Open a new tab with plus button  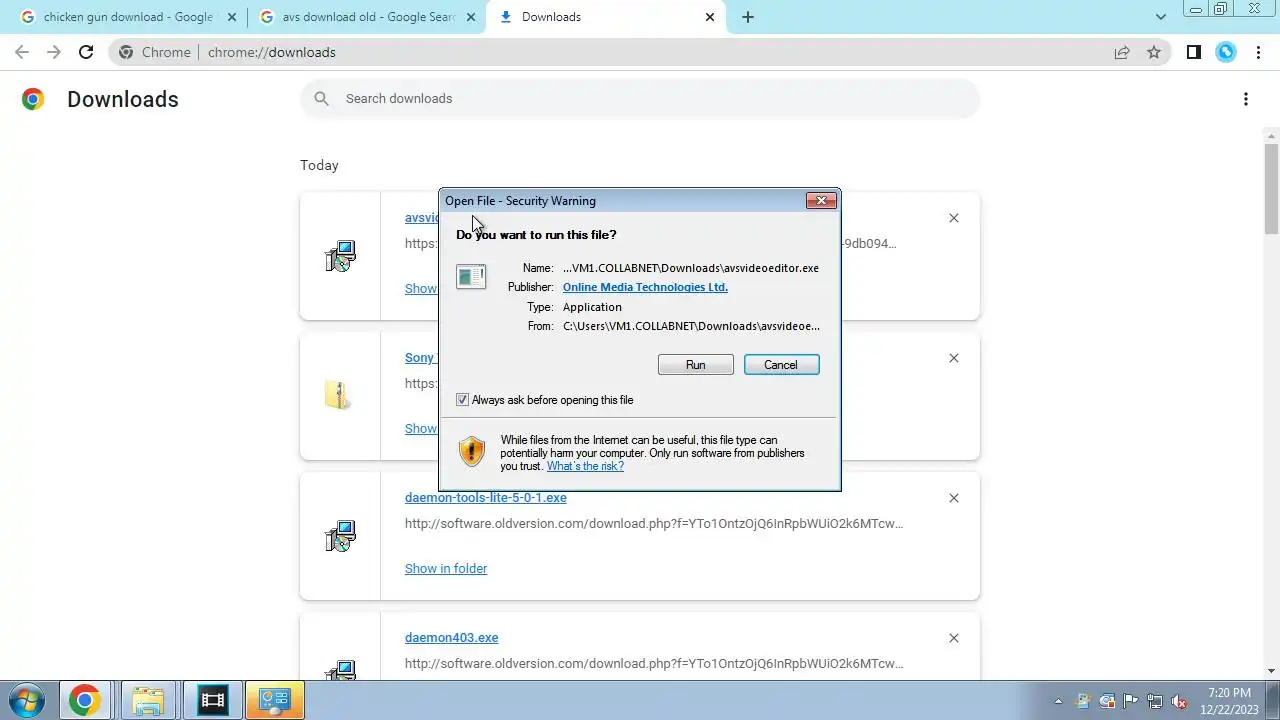747,17
